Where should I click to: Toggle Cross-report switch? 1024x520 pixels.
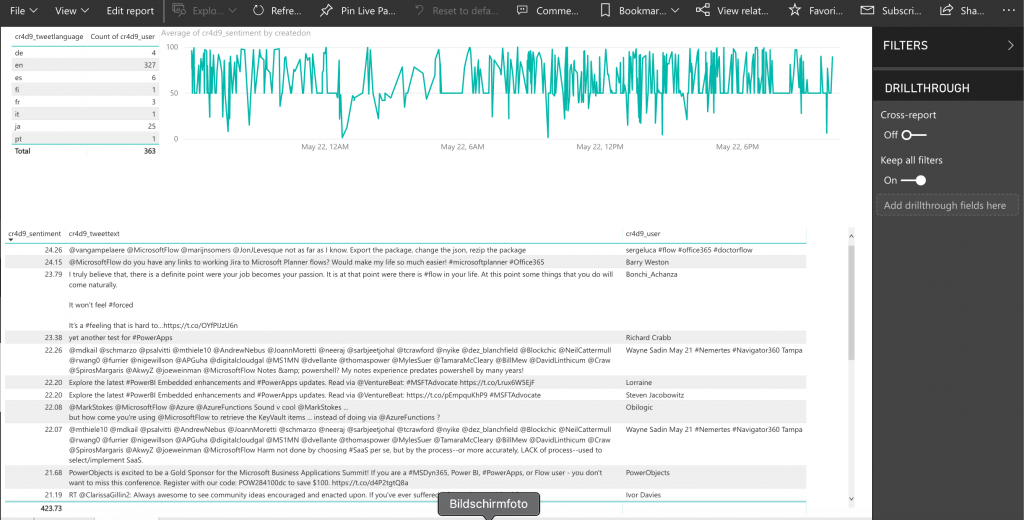[914, 135]
